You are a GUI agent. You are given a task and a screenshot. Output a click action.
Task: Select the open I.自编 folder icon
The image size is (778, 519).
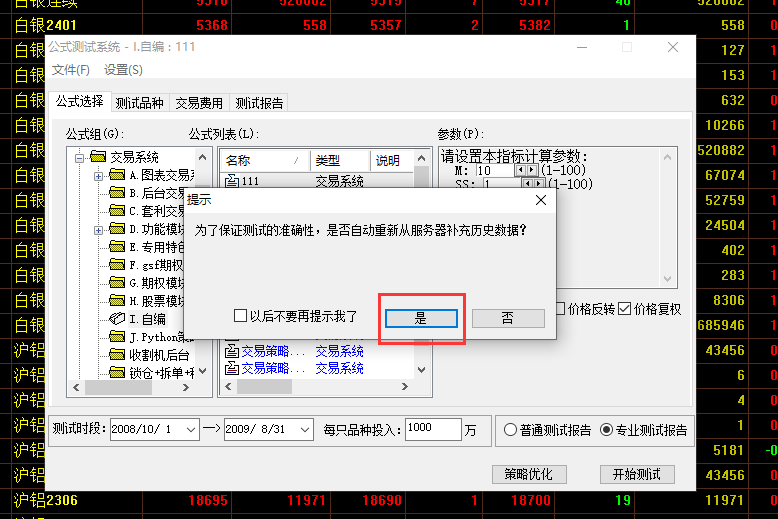point(117,319)
